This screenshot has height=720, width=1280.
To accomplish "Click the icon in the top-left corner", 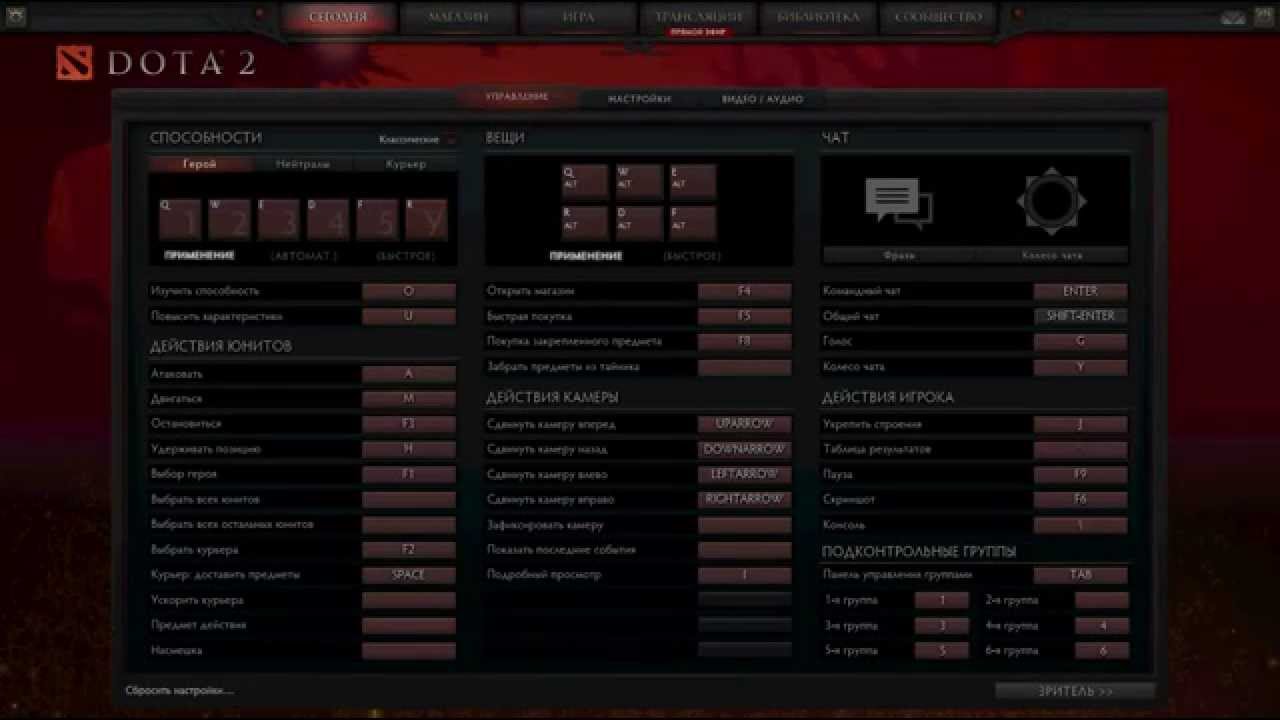I will [x=17, y=17].
